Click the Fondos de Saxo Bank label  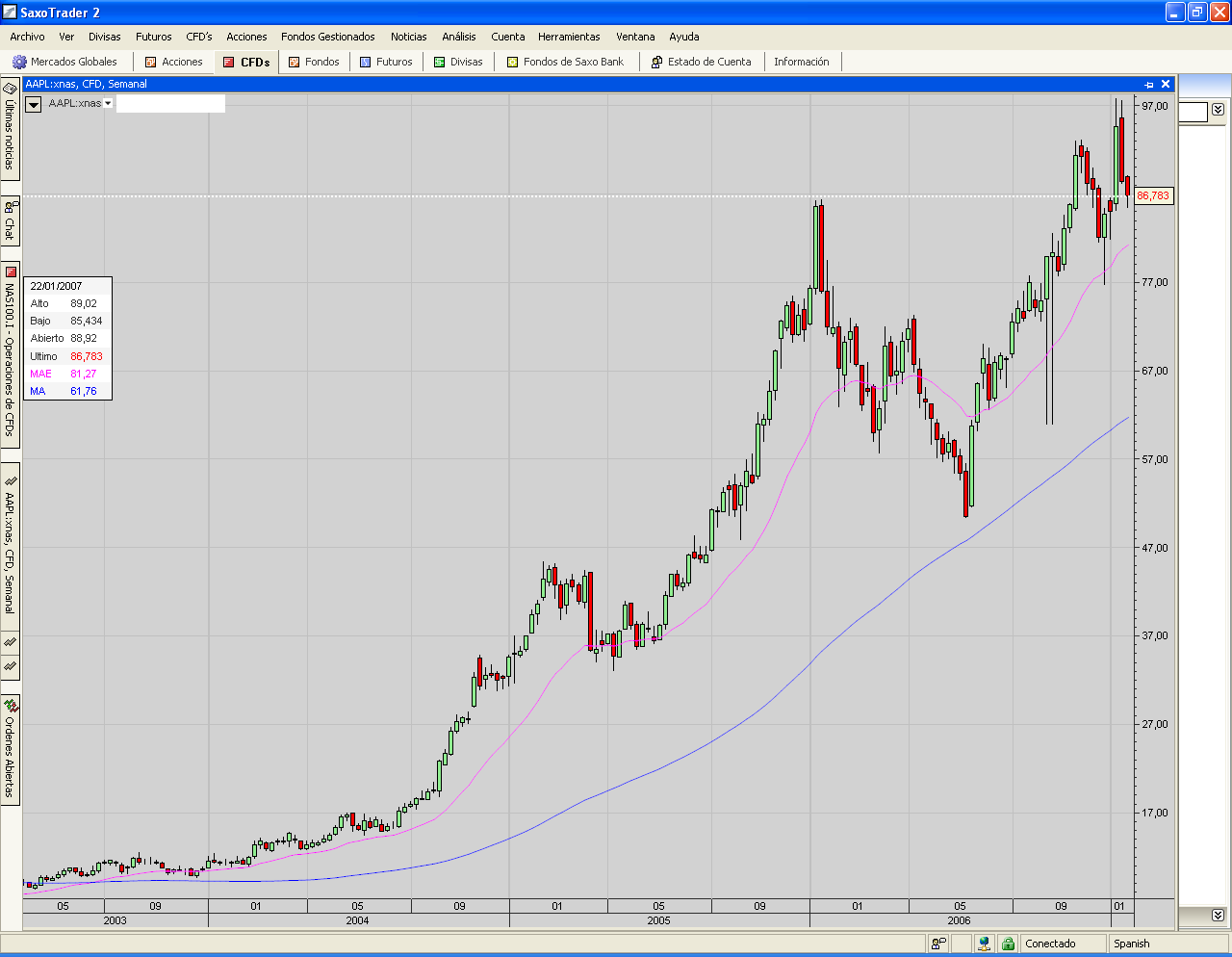[x=574, y=62]
